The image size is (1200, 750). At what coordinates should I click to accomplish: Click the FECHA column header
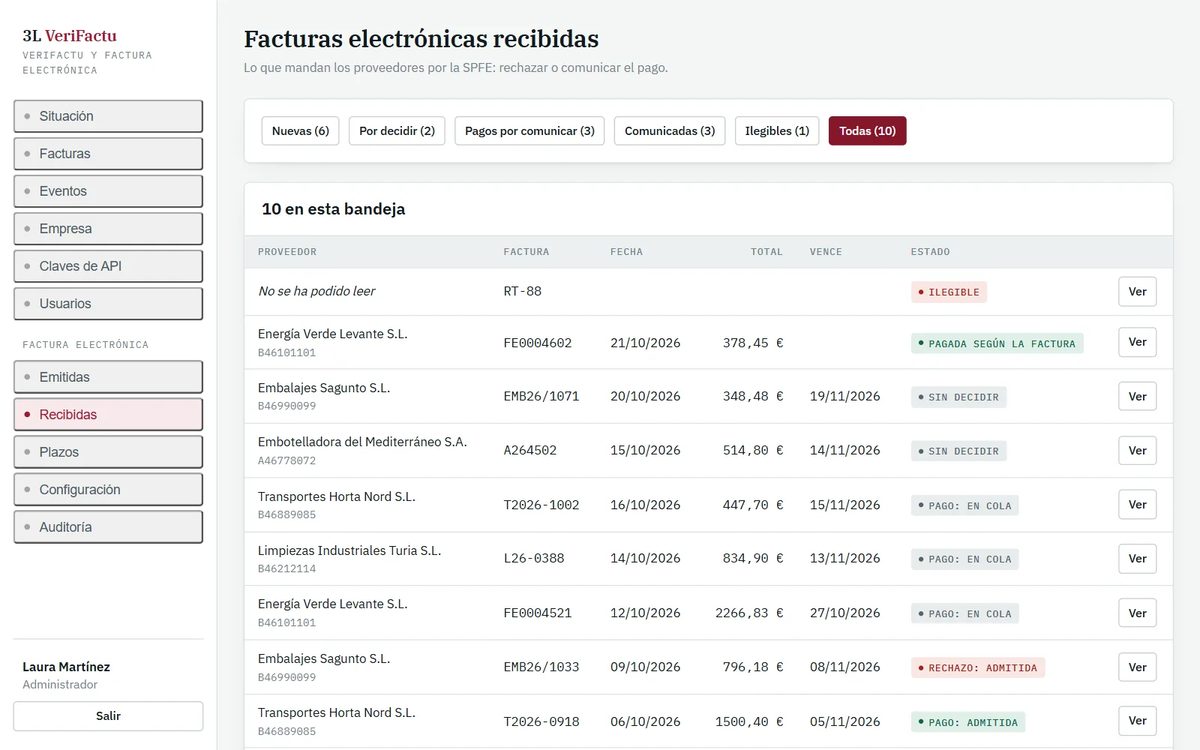click(627, 252)
